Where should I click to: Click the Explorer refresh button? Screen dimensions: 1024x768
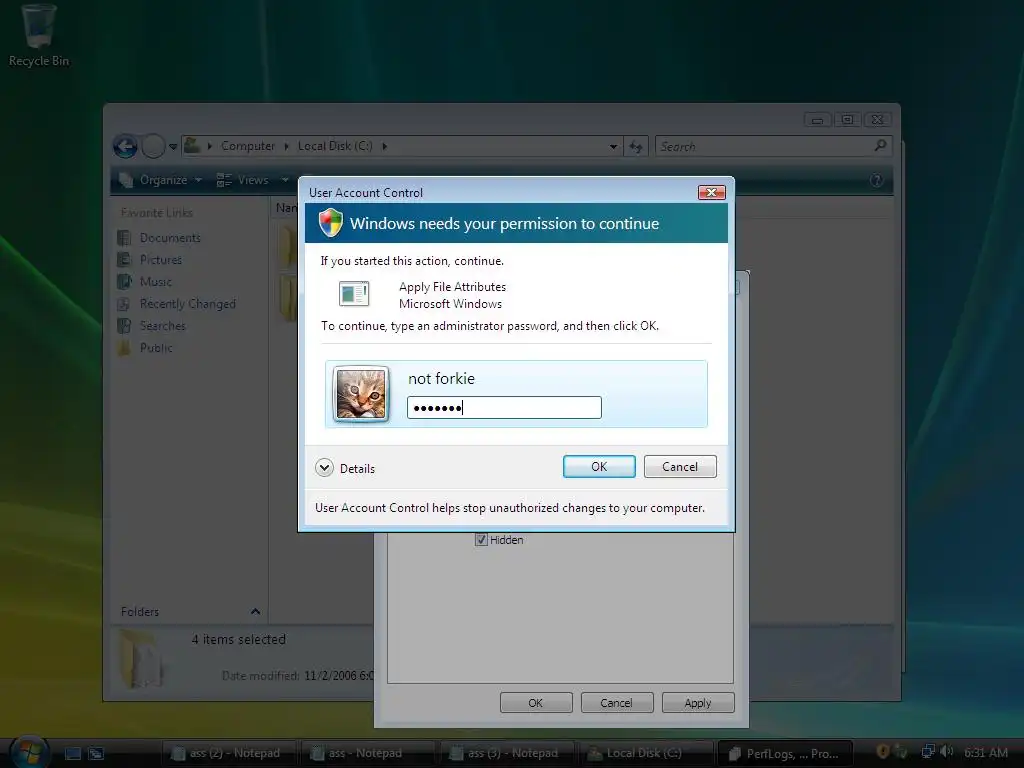(635, 146)
